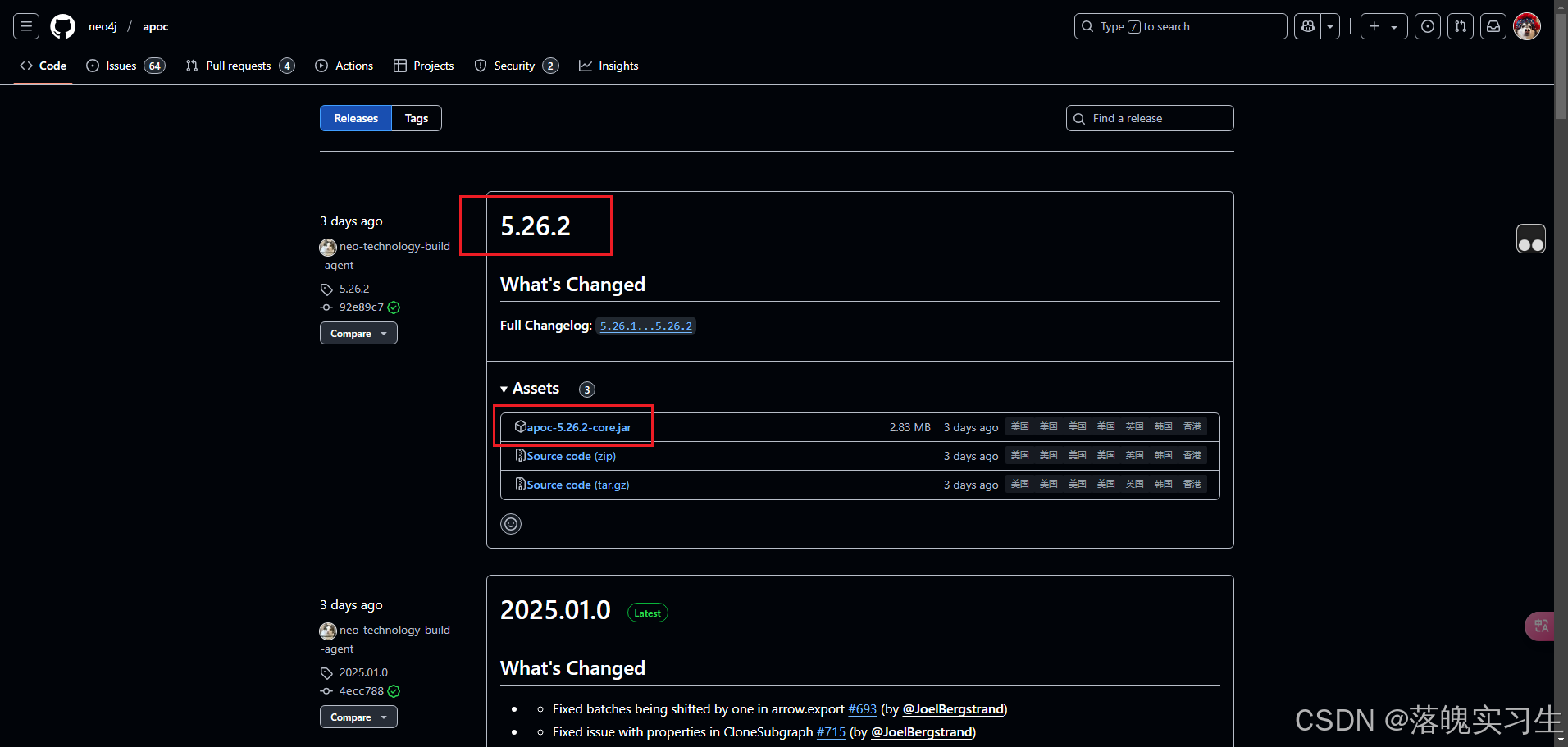
Task: Click first mirror tag on apoc-5.26.2-core.jar row
Action: (x=1019, y=426)
